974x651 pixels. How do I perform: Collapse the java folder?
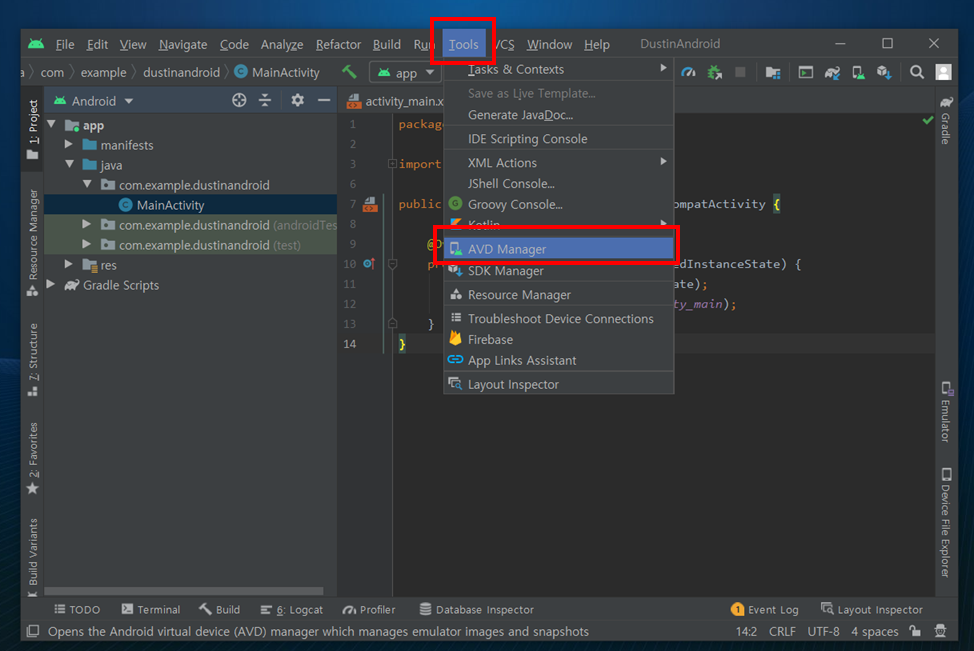[x=70, y=165]
